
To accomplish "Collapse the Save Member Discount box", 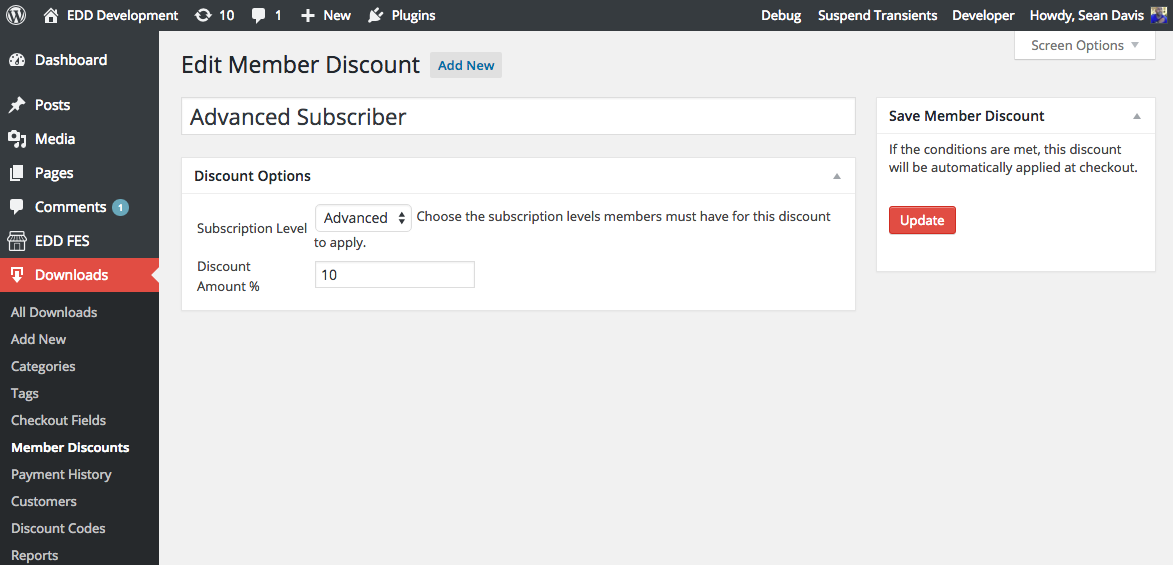I will [1136, 116].
